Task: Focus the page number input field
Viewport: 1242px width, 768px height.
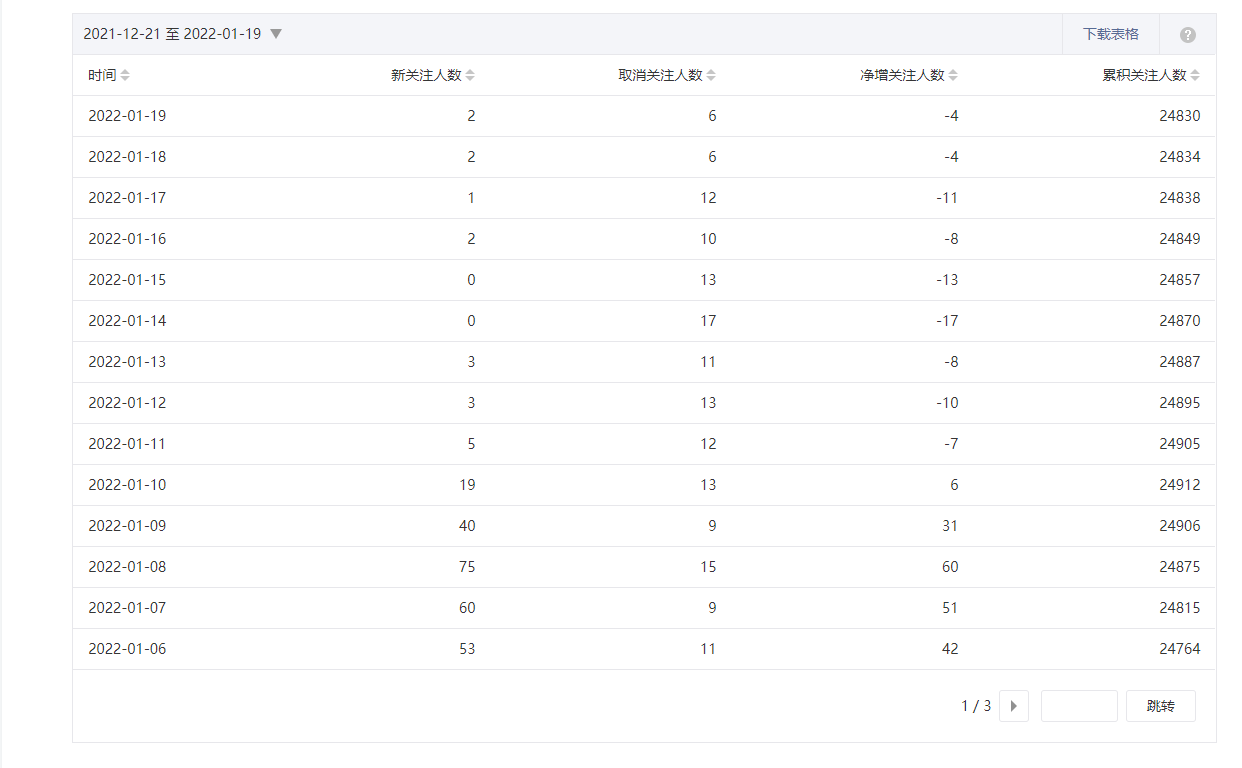Action: click(1078, 706)
